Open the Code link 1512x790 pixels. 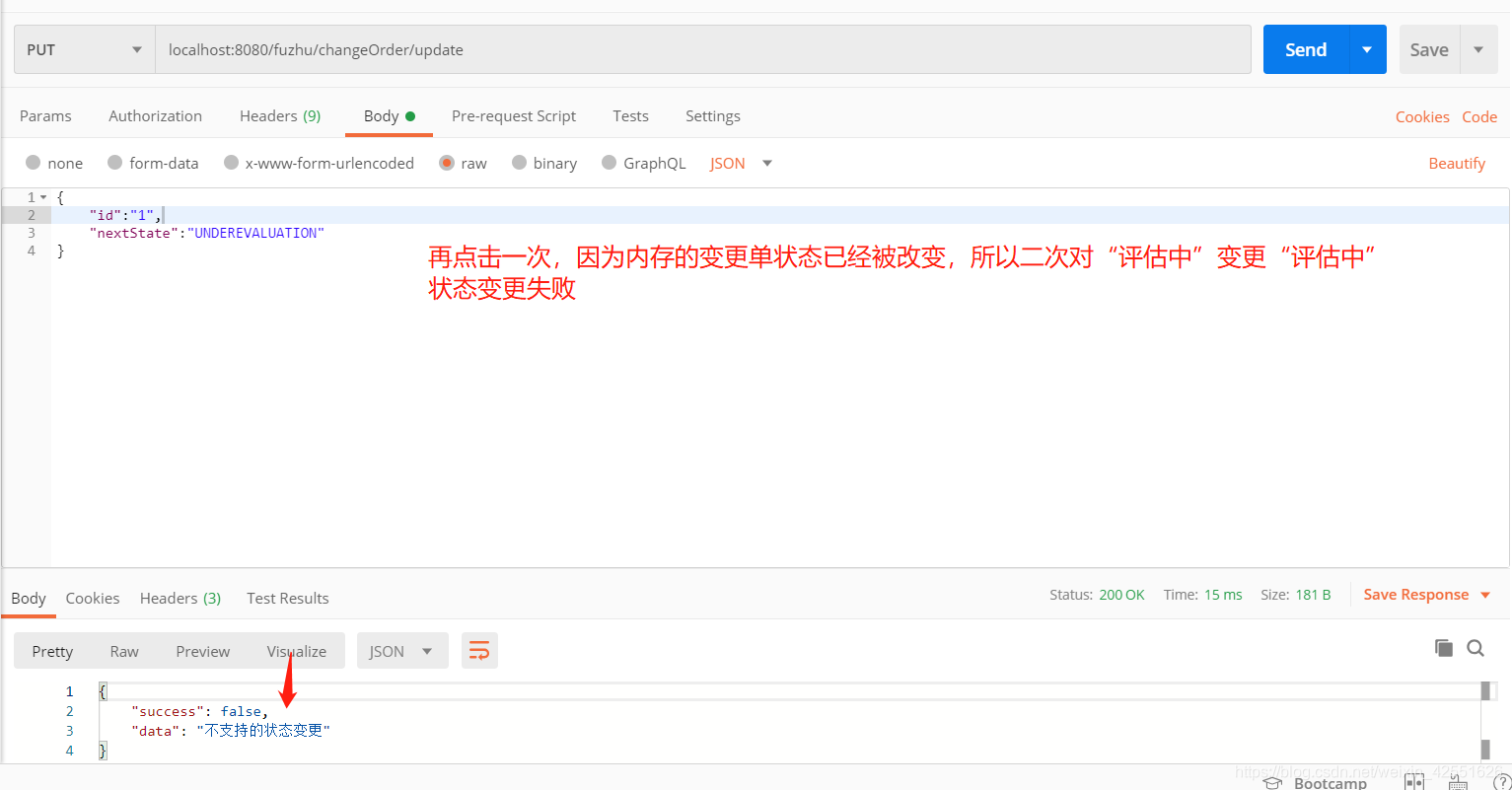point(1479,116)
